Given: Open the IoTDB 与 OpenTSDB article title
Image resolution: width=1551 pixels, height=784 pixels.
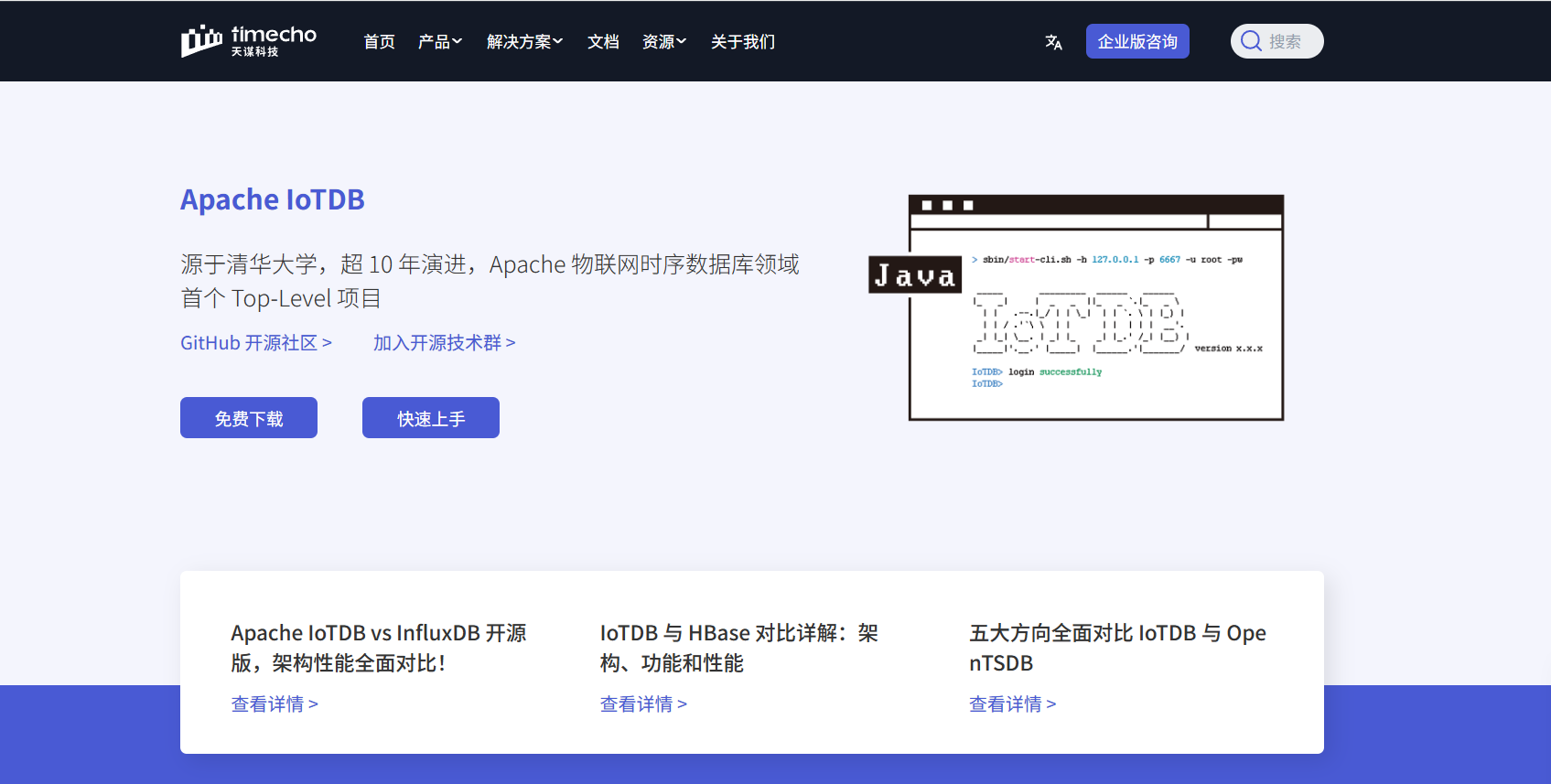Looking at the screenshot, I should (1117, 648).
